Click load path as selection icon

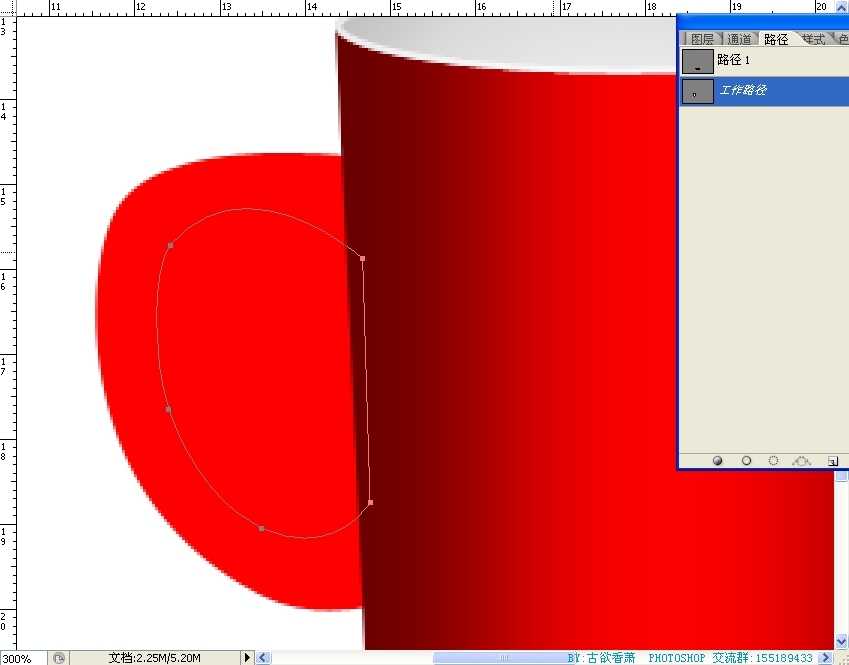773,461
